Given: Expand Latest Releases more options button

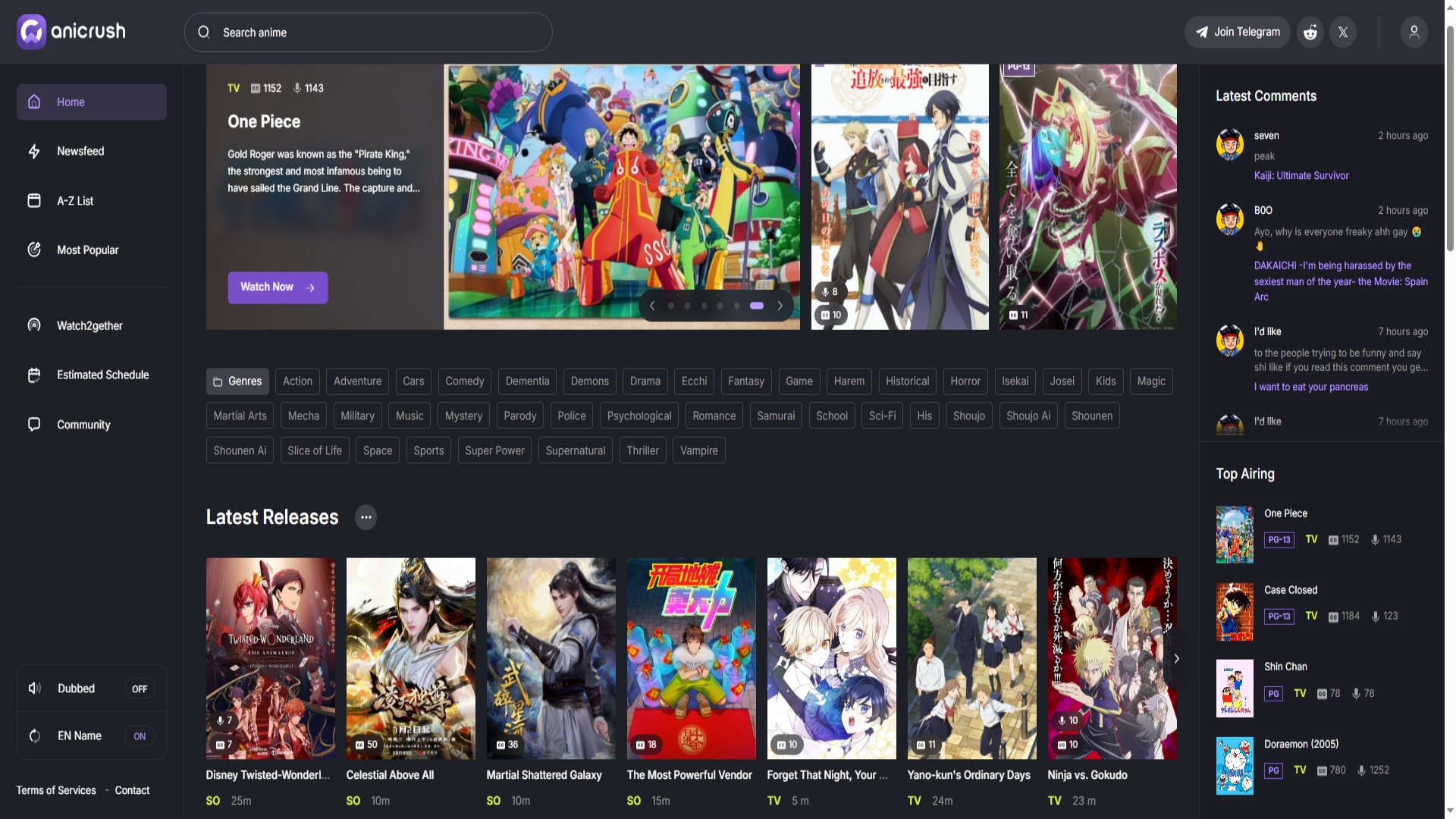Looking at the screenshot, I should [x=366, y=517].
